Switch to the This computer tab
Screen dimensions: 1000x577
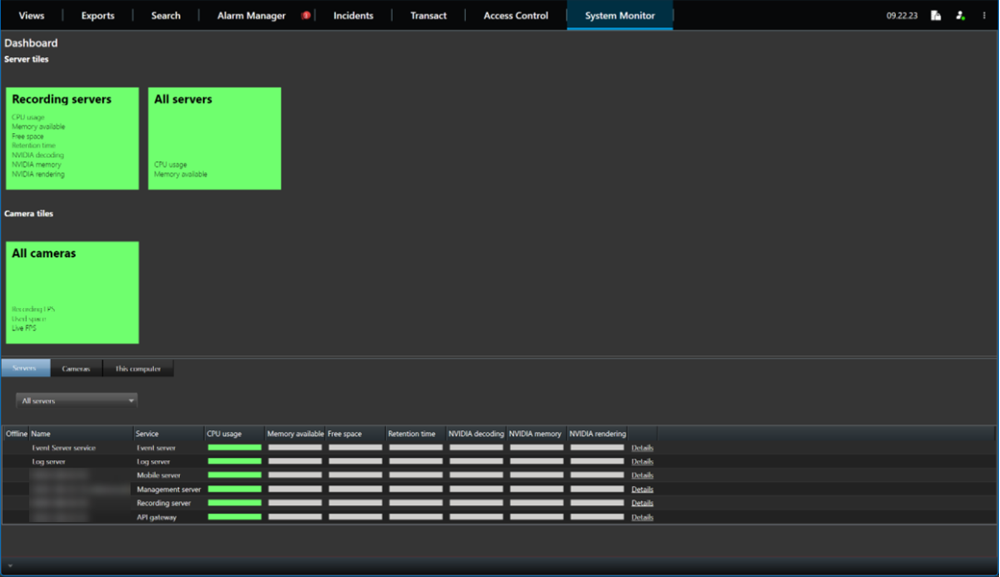[x=138, y=369]
